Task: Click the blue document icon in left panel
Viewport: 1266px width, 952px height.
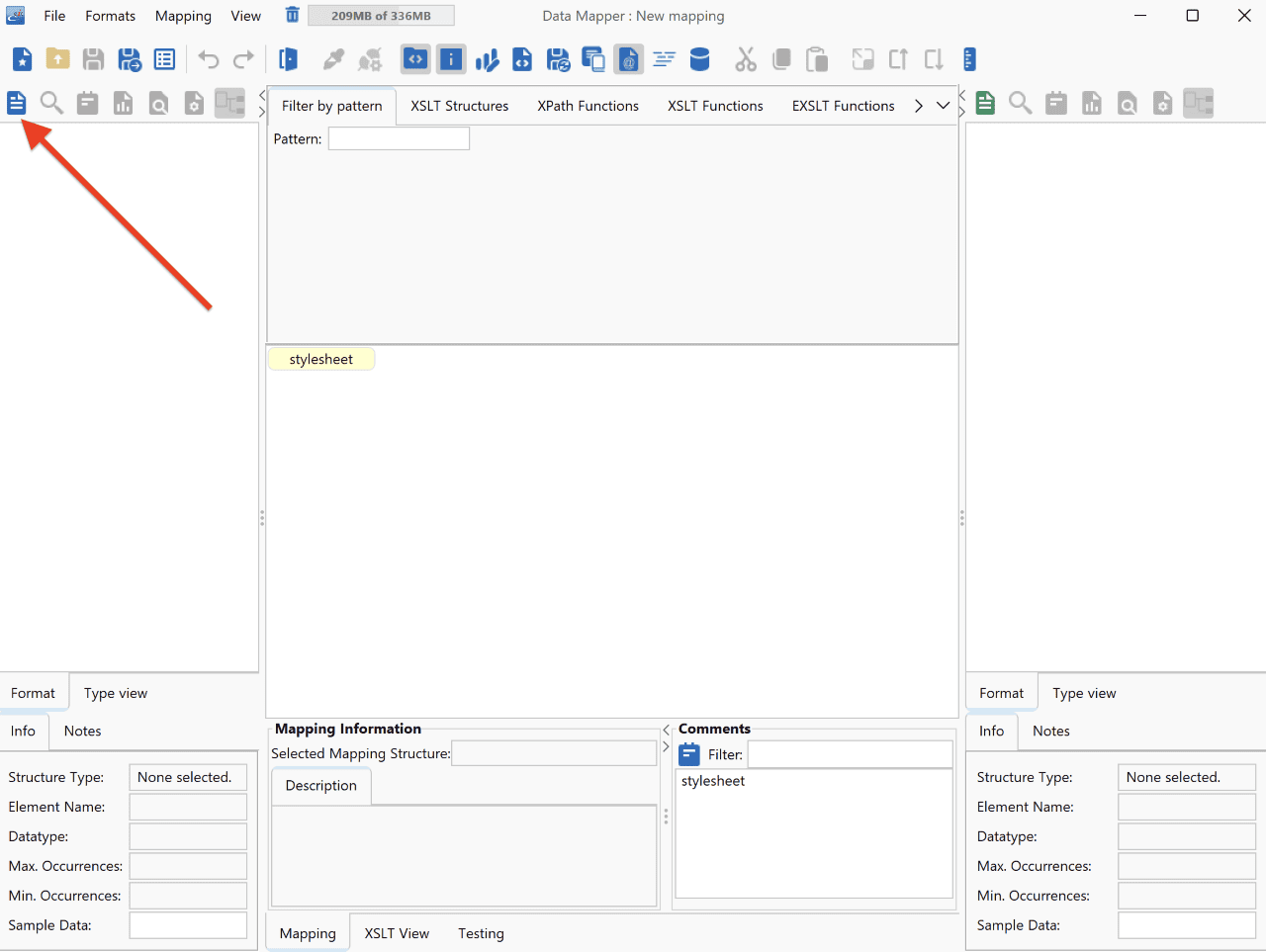Action: click(17, 103)
